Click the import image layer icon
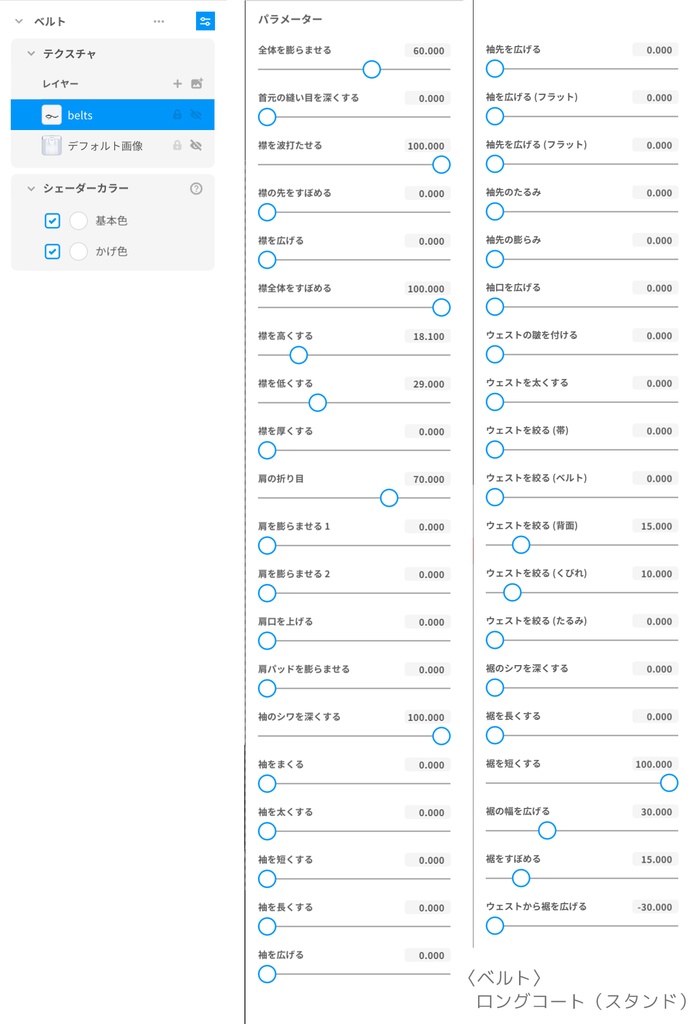The image size is (690, 1024). point(197,84)
